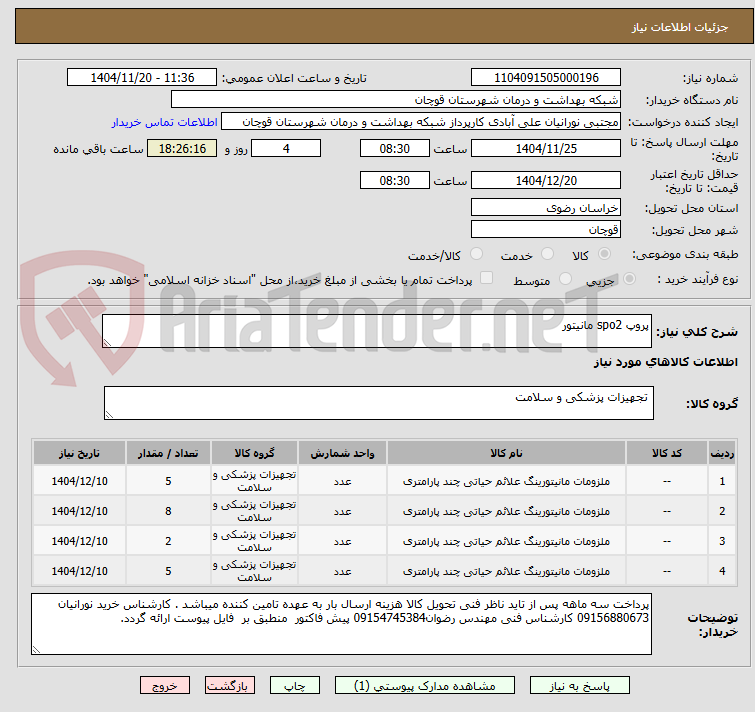Select the متوسط purchase type radio
755x712 pixels.
click(565, 279)
